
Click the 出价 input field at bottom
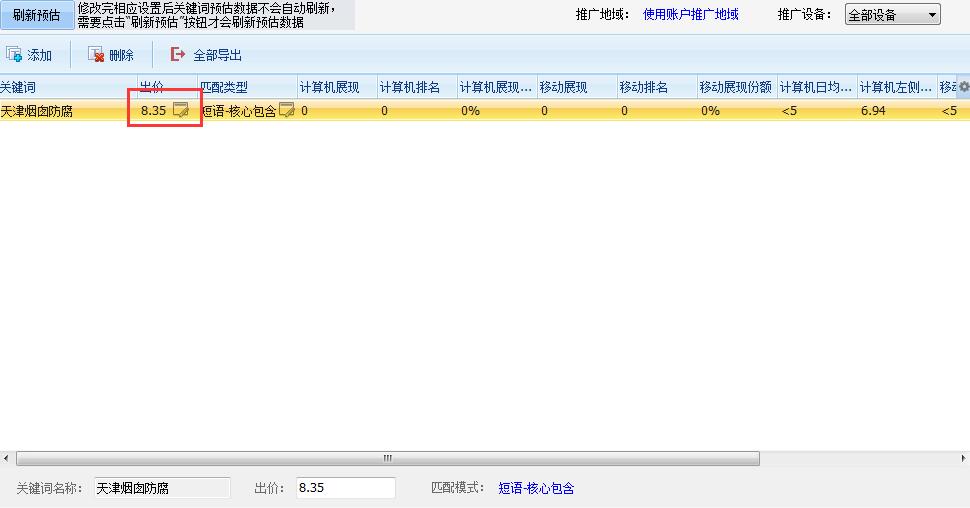344,488
